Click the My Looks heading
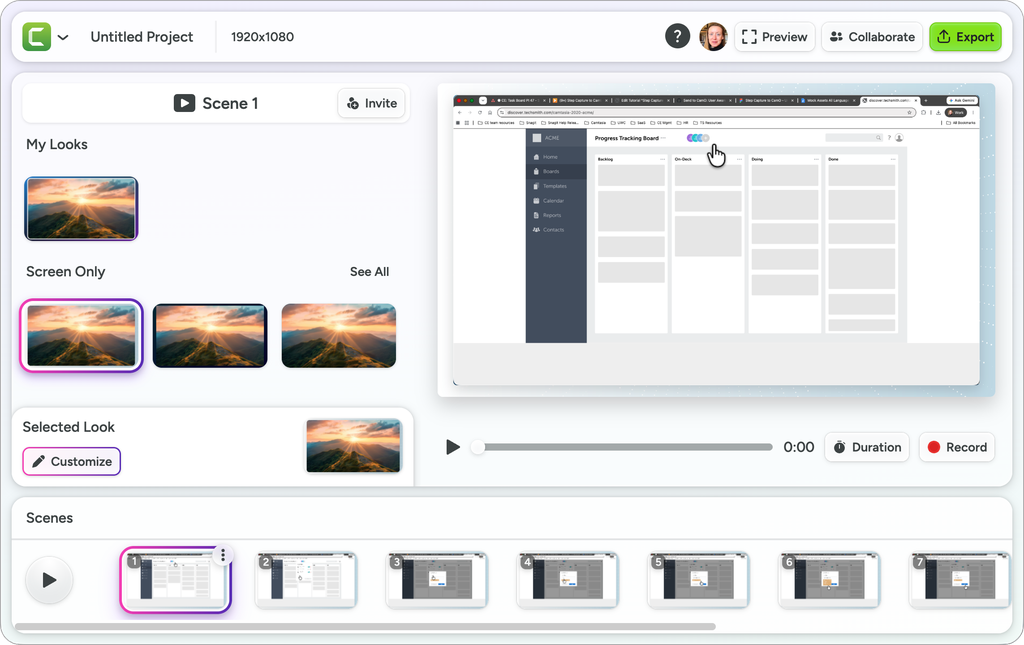This screenshot has height=645, width=1024. point(57,144)
